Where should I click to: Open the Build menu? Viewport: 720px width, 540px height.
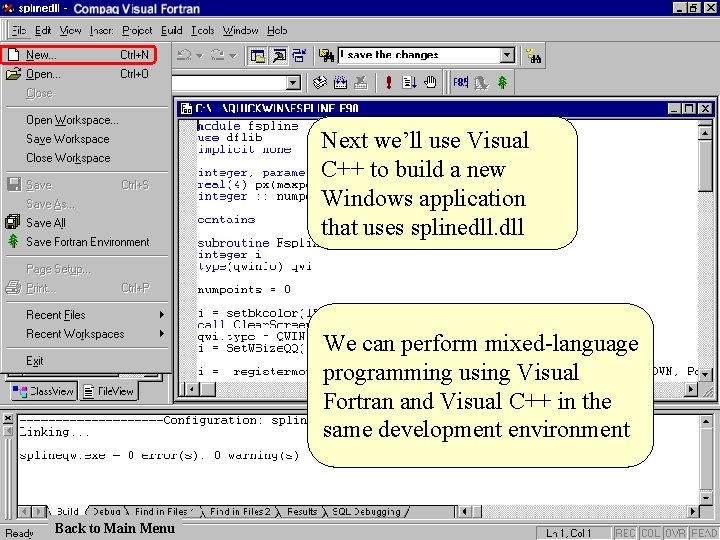click(x=172, y=30)
